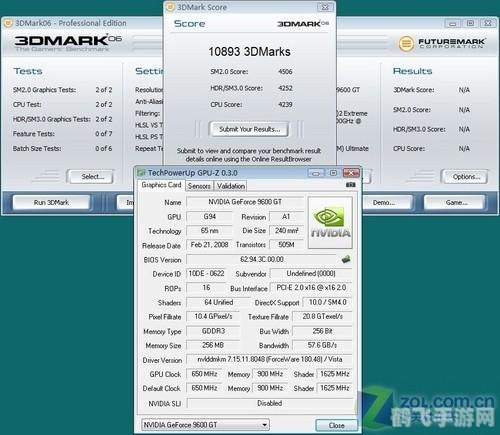Click the Close button in GPU-Z
Image resolution: width=500 pixels, height=435 pixels.
pos(336,425)
